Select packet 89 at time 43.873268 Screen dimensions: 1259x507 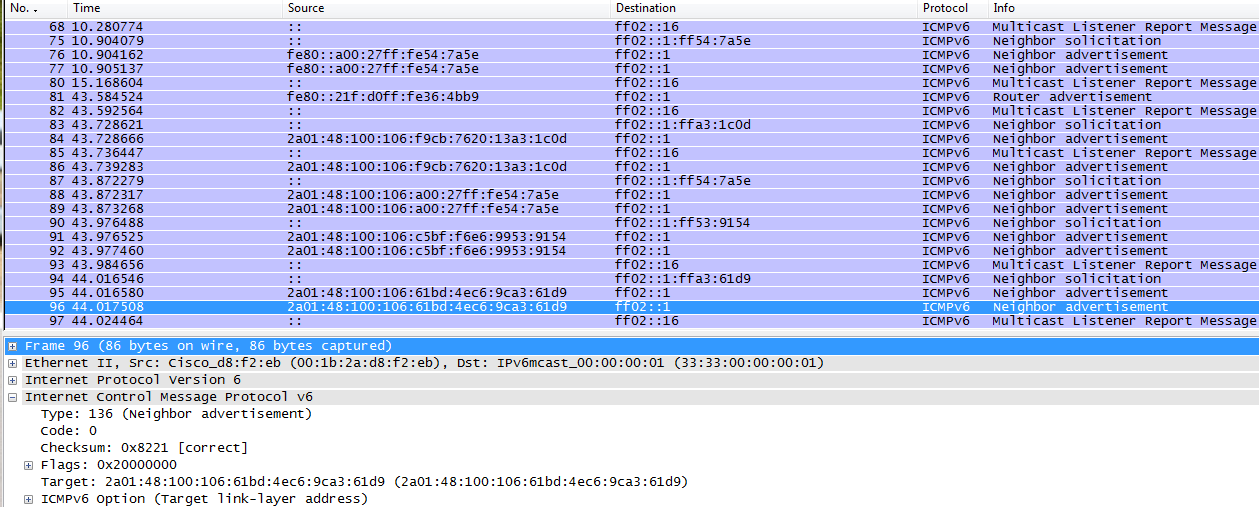click(x=630, y=209)
